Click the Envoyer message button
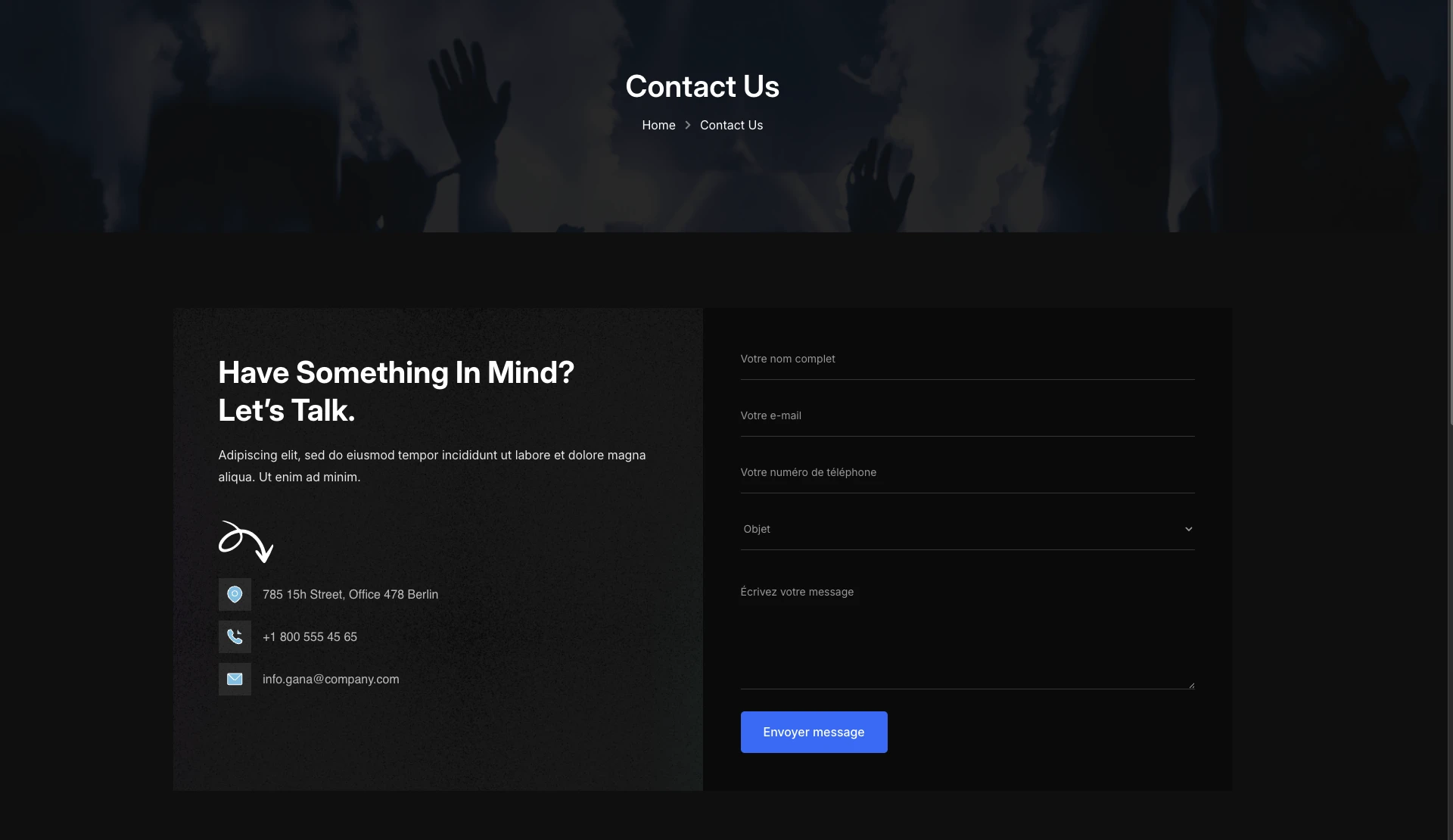This screenshot has height=840, width=1453. tap(814, 732)
